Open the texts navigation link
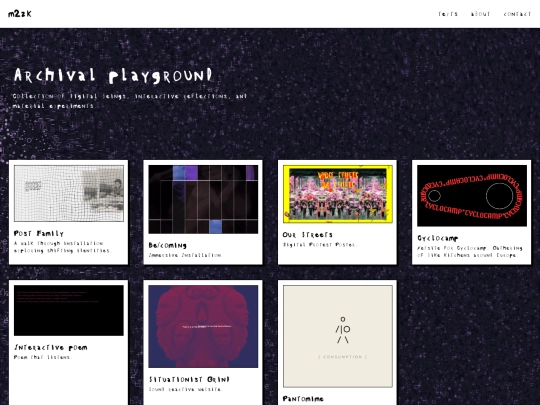This screenshot has height=405, width=540. tap(448, 14)
